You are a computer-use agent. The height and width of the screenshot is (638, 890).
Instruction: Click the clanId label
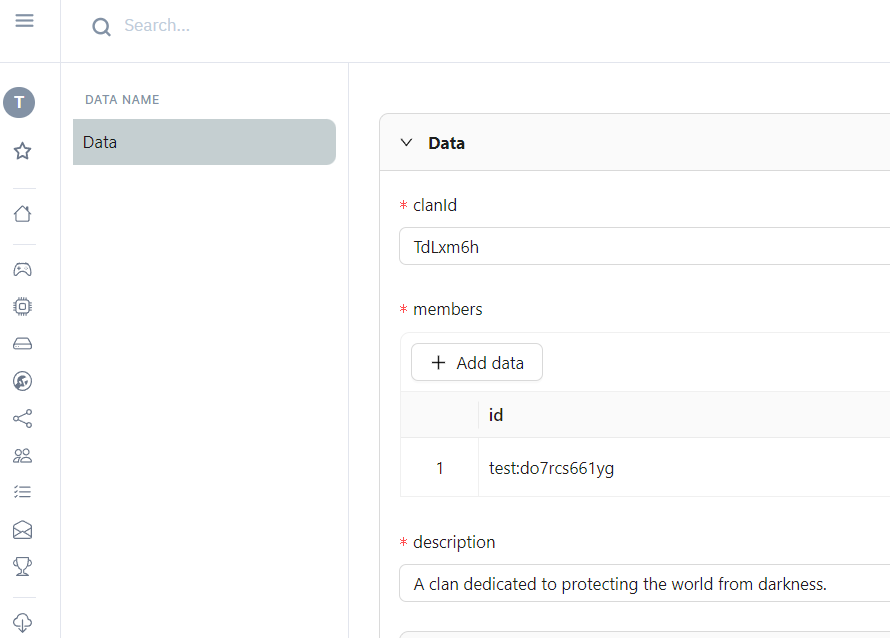point(435,205)
